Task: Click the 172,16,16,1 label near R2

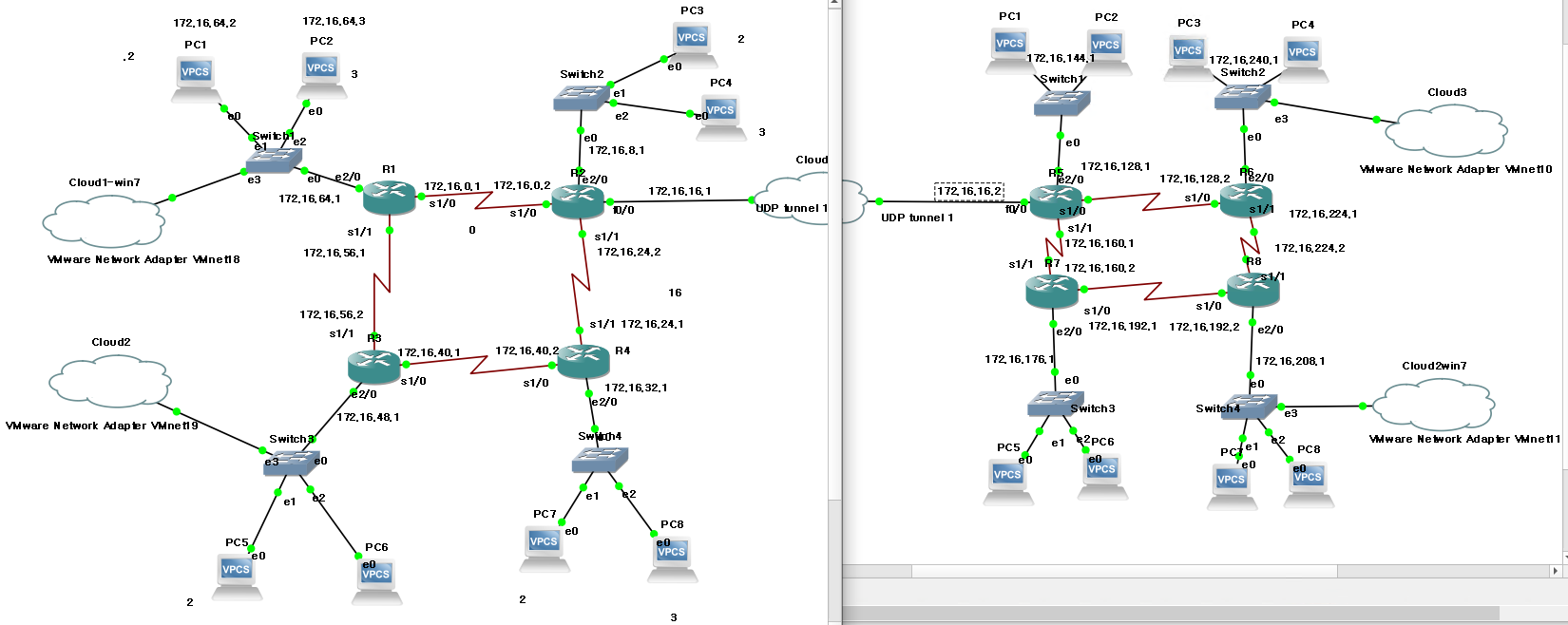Action: 679,191
